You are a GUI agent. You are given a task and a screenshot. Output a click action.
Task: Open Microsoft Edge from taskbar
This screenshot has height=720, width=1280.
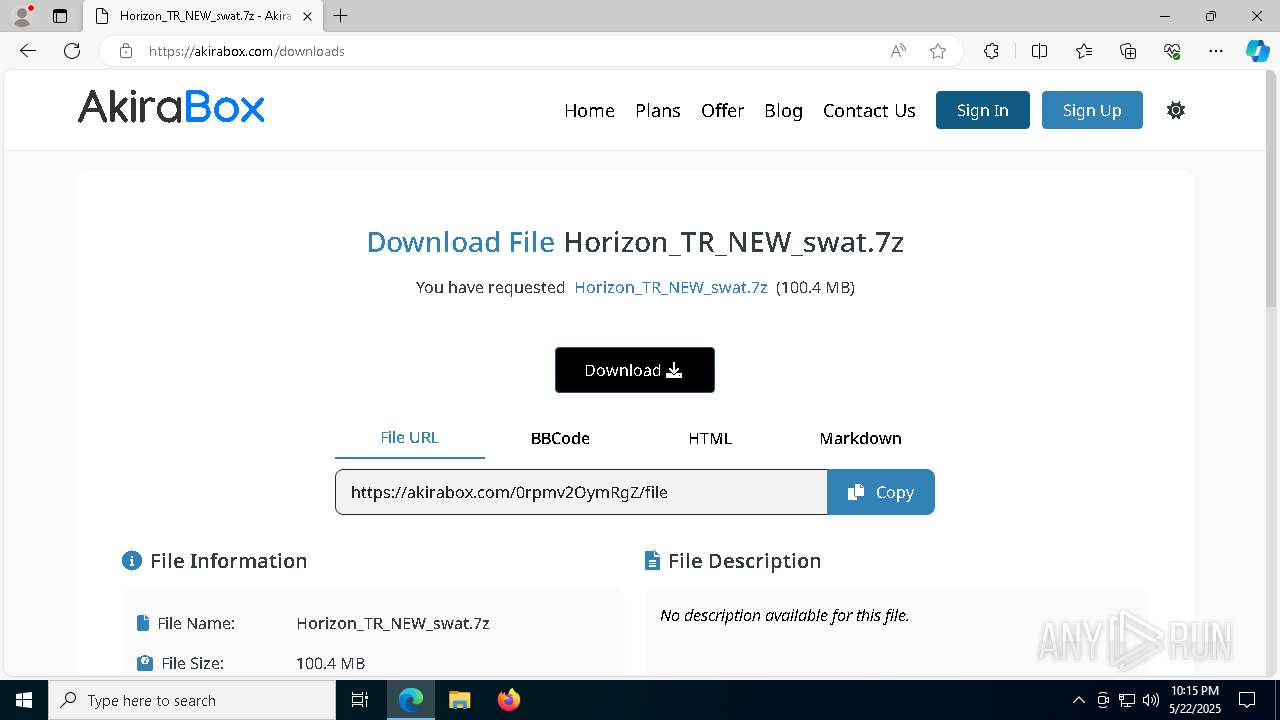coord(411,700)
